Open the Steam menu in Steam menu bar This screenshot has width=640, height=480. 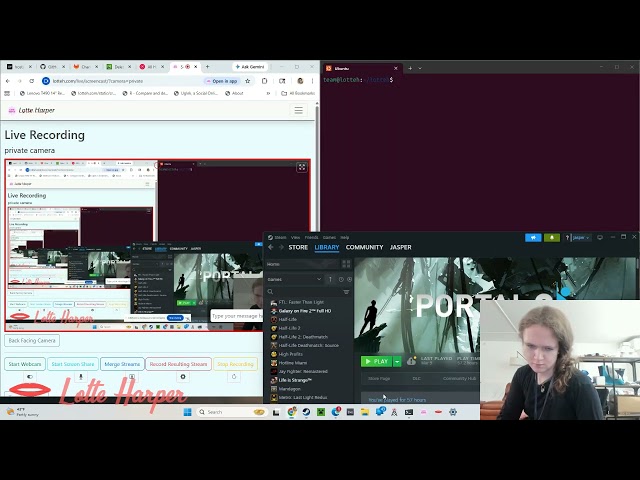[x=280, y=237]
